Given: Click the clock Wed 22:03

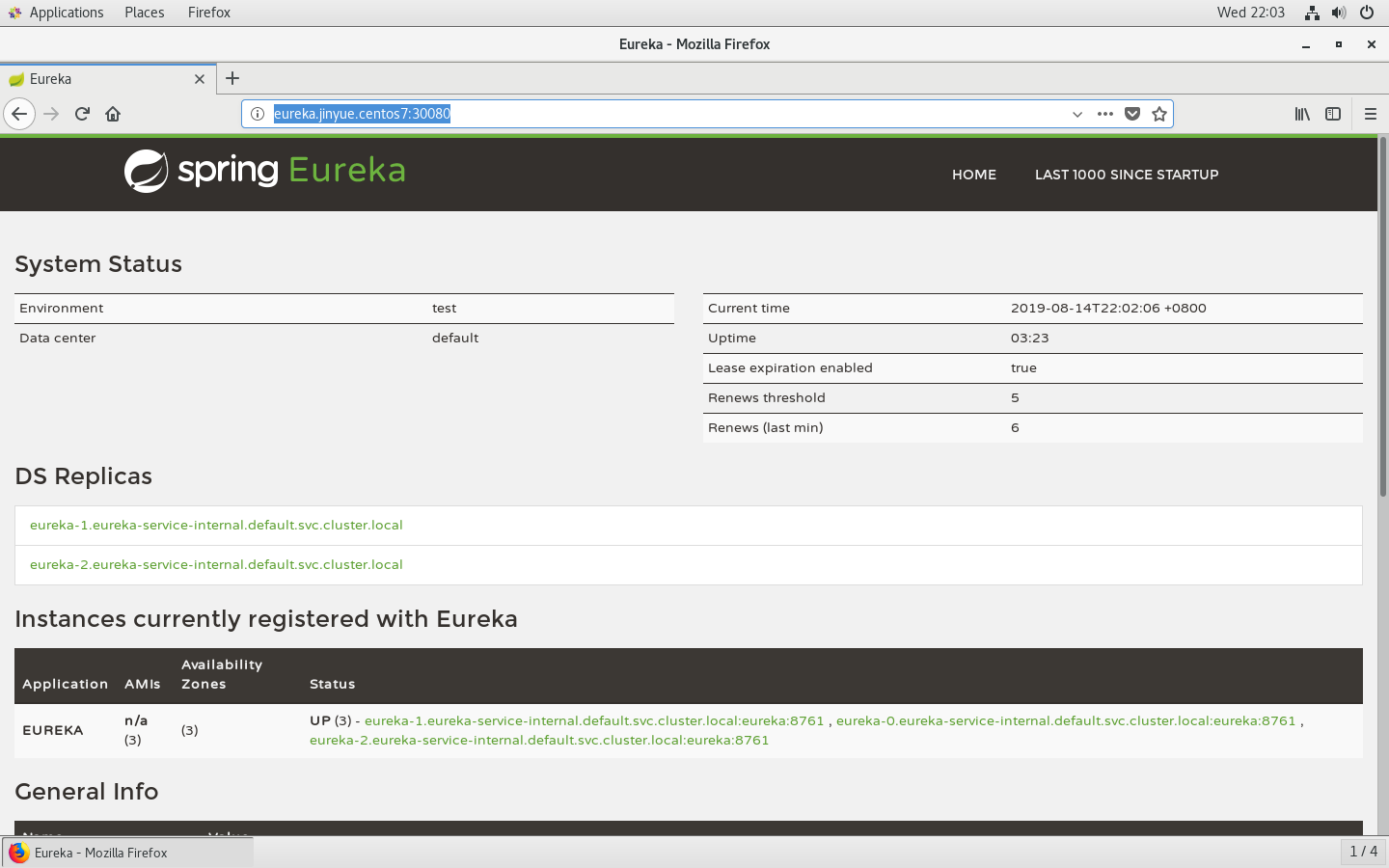Looking at the screenshot, I should (x=1250, y=13).
